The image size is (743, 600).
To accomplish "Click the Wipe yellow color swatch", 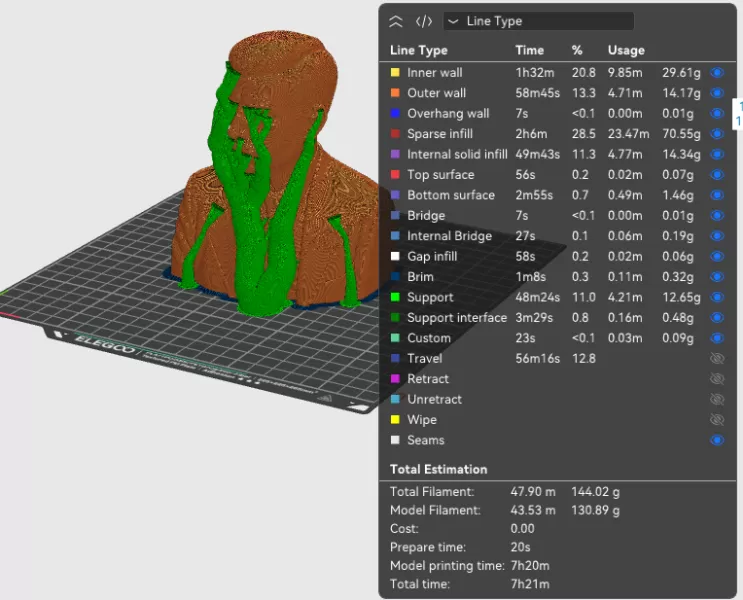I will click(x=395, y=419).
